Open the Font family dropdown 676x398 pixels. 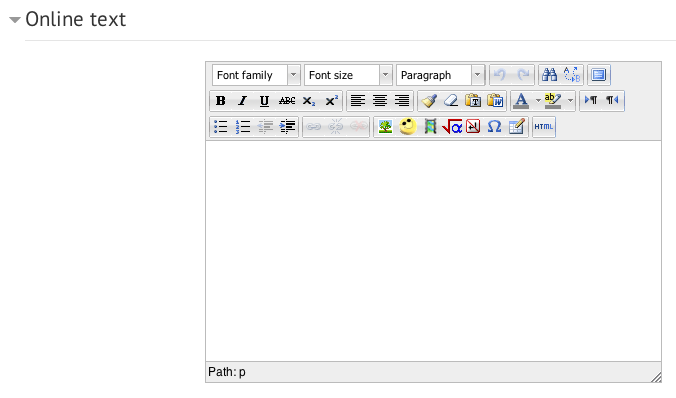pos(256,75)
